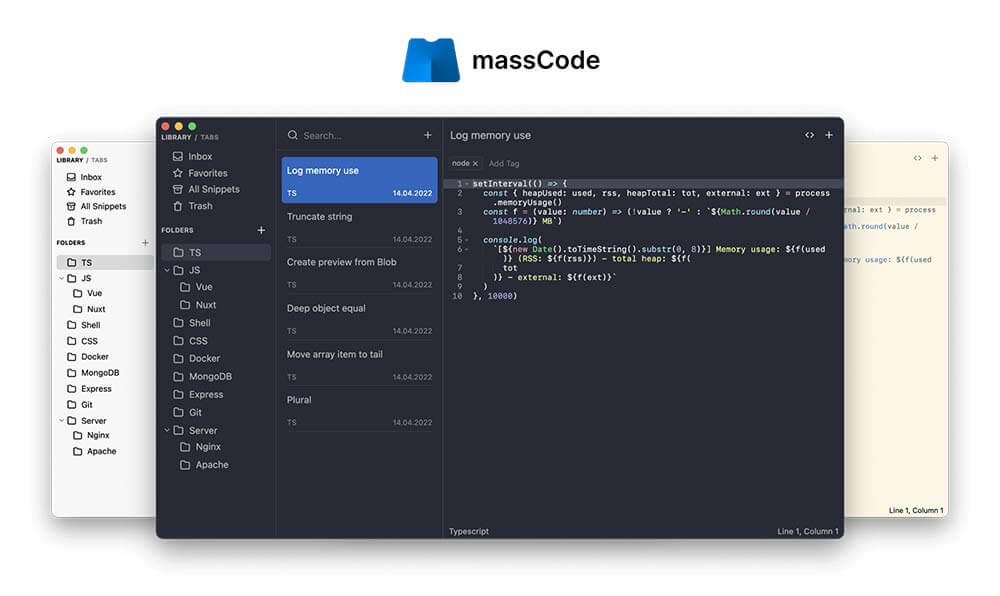1000x596 pixels.
Task: Open the Apache folder in the dark window
Action: click(x=204, y=465)
